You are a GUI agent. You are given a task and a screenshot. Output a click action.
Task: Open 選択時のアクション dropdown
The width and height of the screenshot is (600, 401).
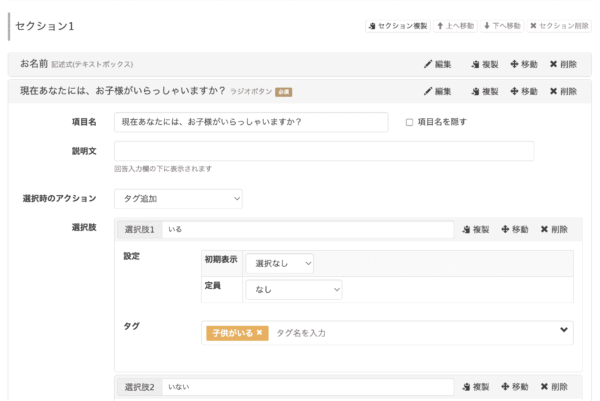(x=178, y=199)
